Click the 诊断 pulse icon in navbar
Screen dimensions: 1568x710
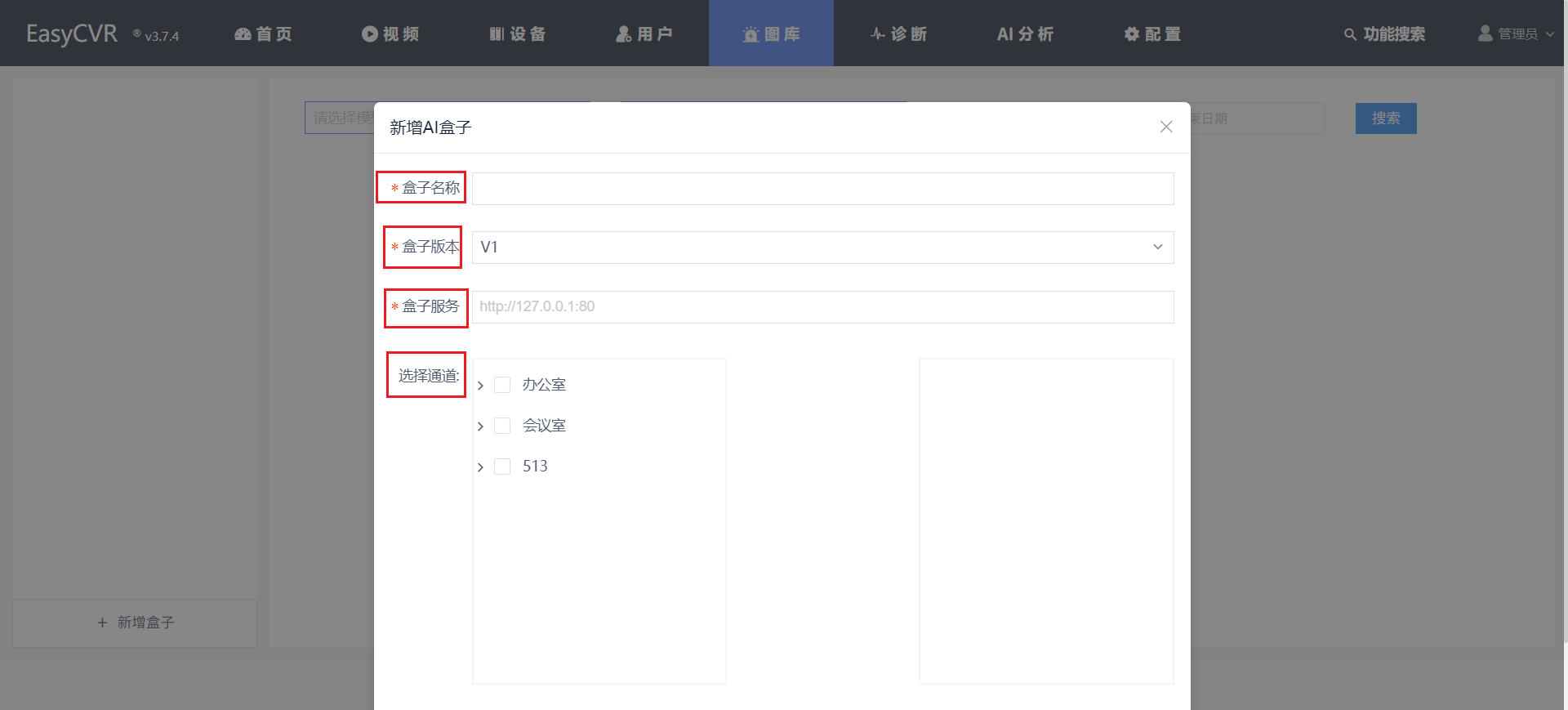click(x=878, y=34)
